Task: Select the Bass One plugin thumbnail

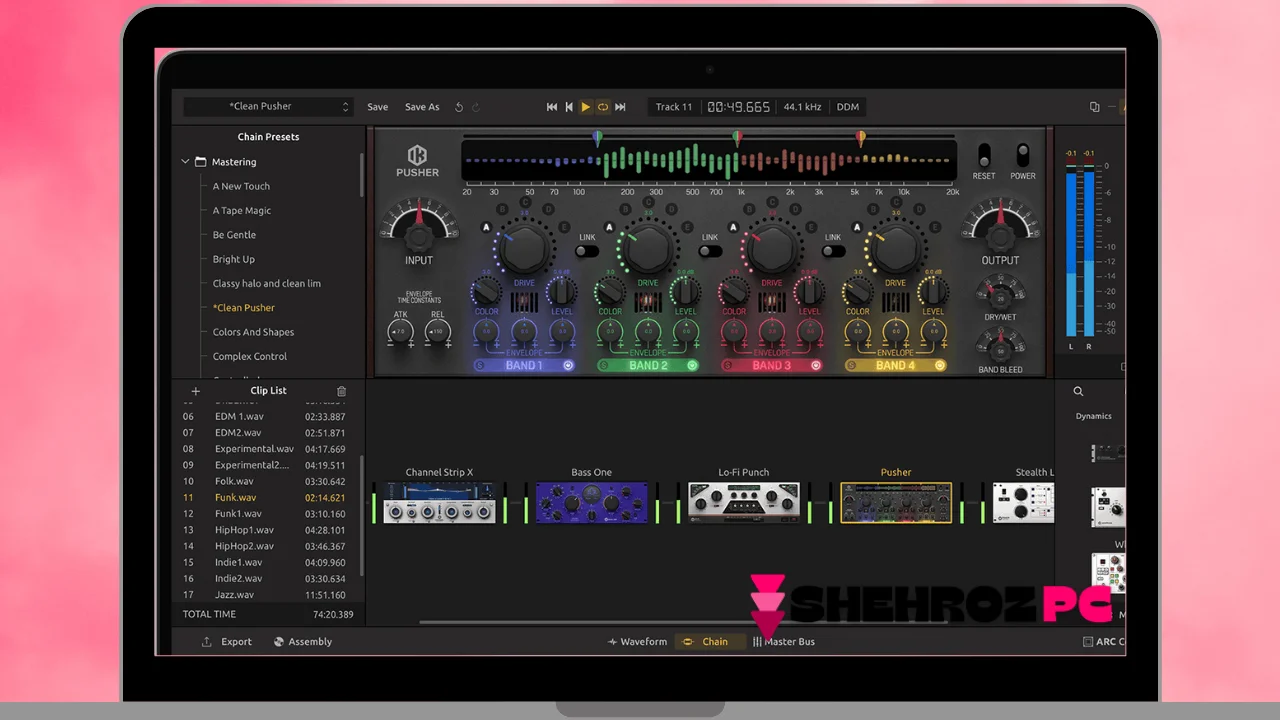Action: [x=591, y=503]
